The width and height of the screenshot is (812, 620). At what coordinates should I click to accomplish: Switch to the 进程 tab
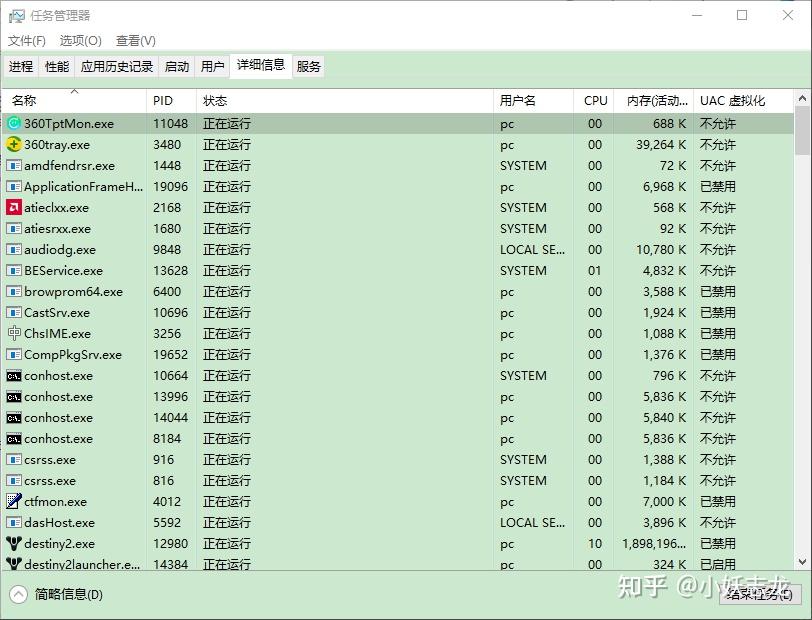[x=21, y=66]
